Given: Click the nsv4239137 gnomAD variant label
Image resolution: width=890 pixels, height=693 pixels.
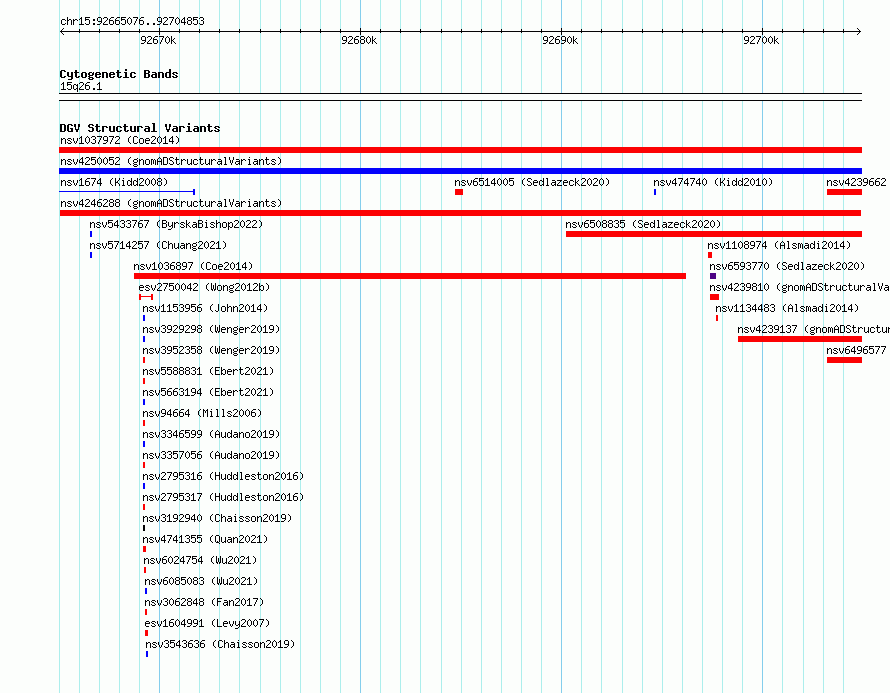Looking at the screenshot, I should [x=813, y=329].
